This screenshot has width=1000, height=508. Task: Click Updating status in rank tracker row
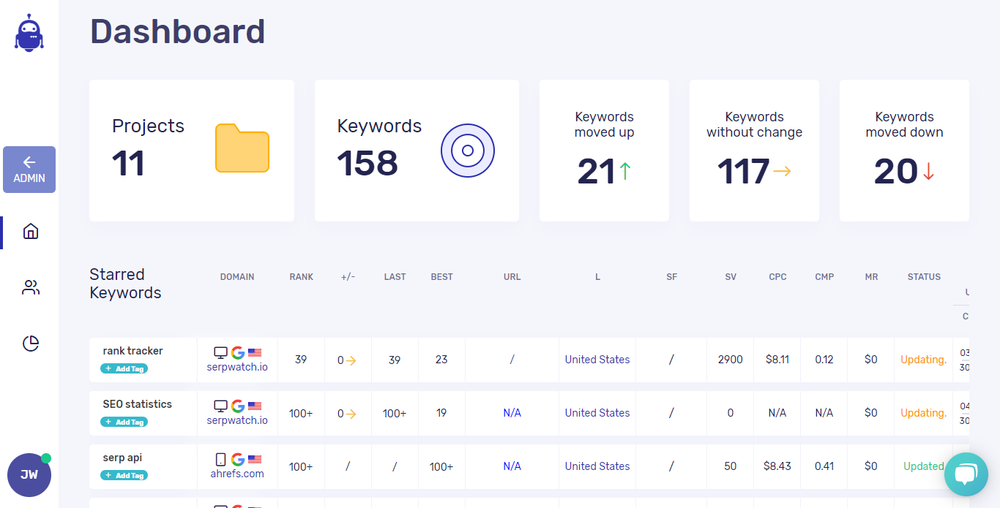(923, 359)
